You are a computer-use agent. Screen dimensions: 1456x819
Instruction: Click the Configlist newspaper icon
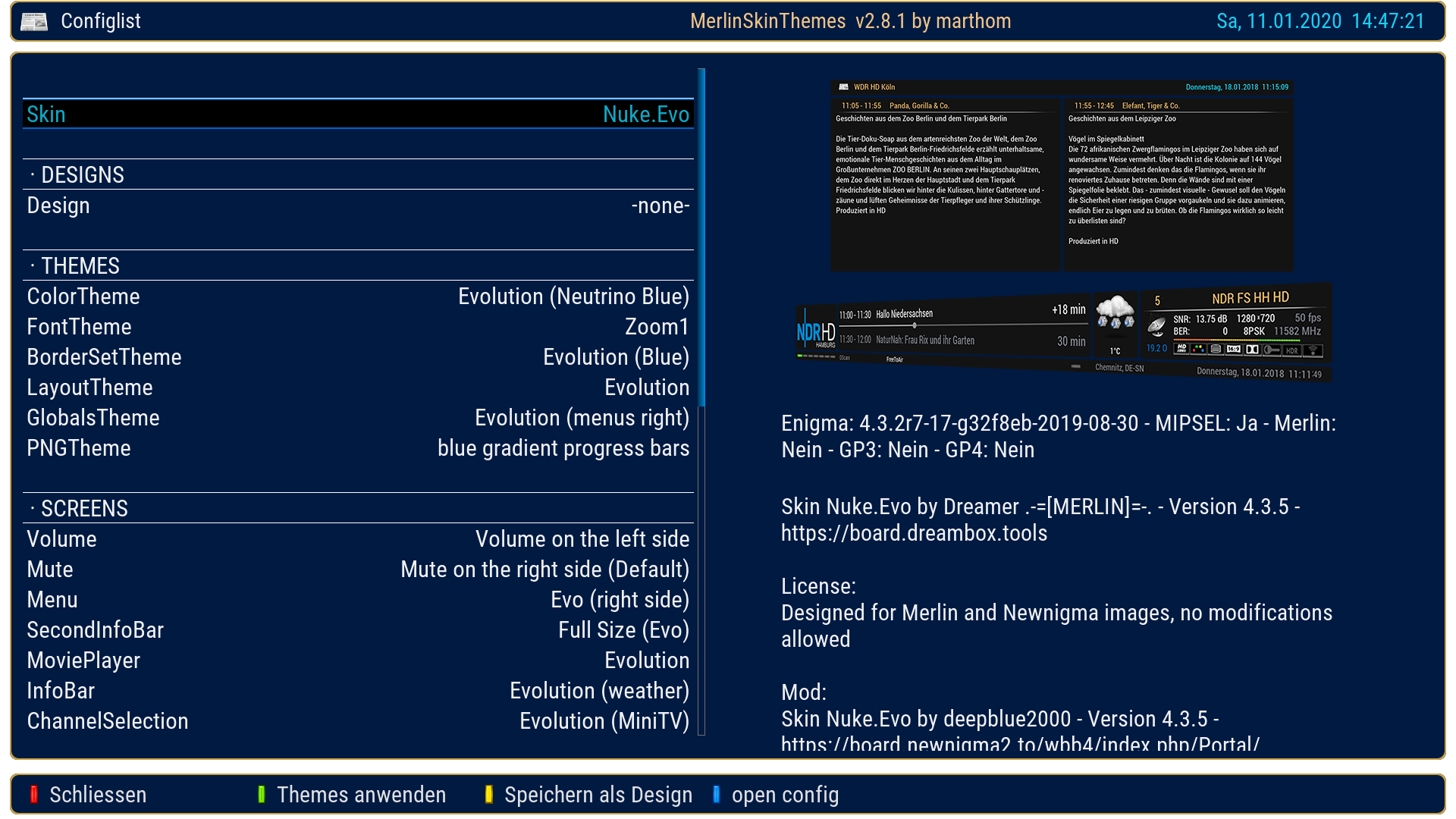click(34, 21)
